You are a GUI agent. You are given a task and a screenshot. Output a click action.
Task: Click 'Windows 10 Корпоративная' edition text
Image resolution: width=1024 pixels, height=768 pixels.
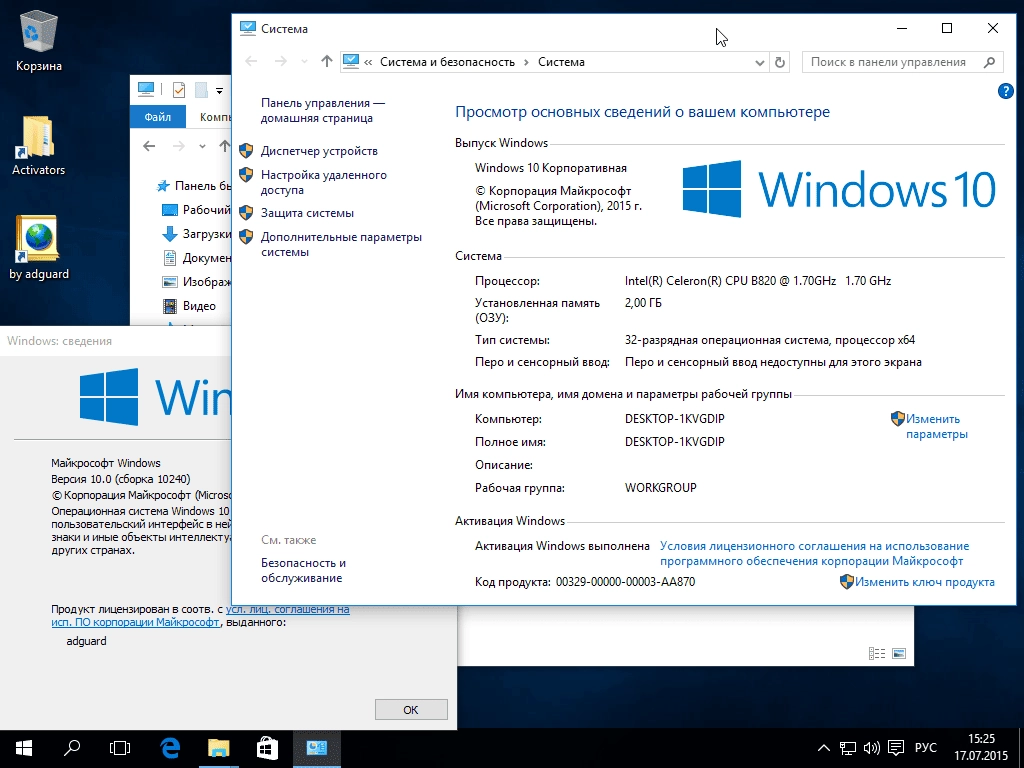551,168
